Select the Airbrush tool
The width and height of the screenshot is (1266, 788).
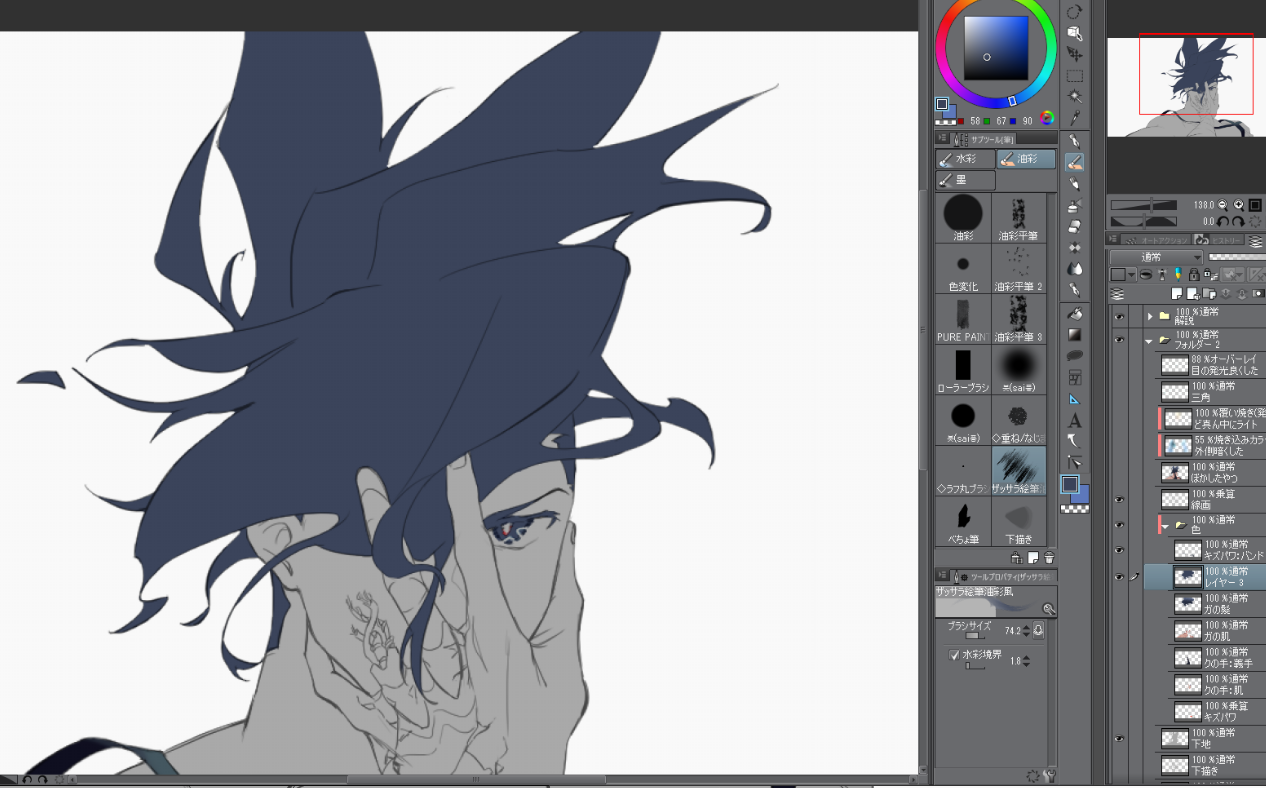pyautogui.click(x=1074, y=205)
